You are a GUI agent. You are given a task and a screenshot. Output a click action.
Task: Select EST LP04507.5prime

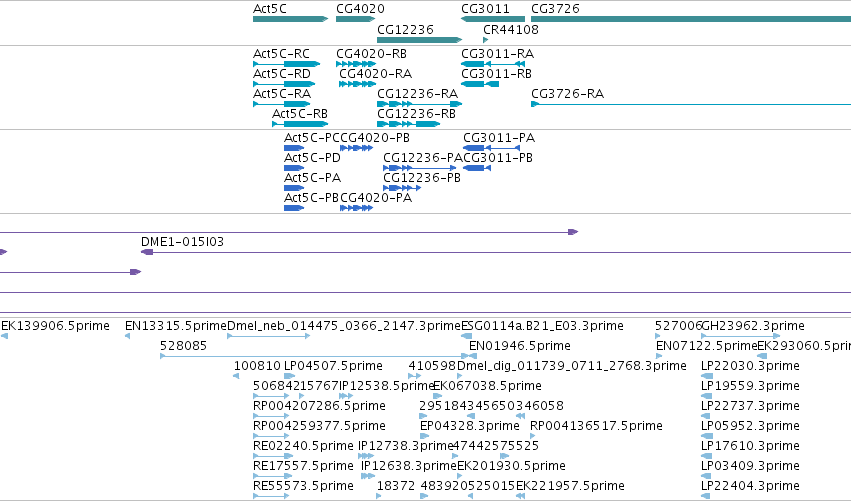click(x=289, y=377)
